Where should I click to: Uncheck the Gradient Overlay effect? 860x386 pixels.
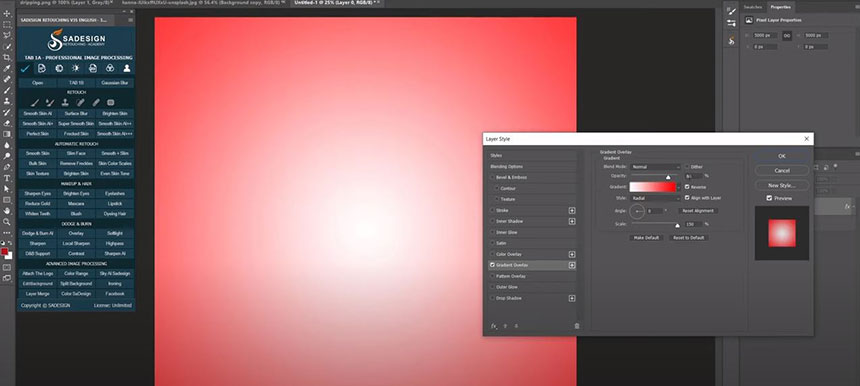click(x=493, y=265)
